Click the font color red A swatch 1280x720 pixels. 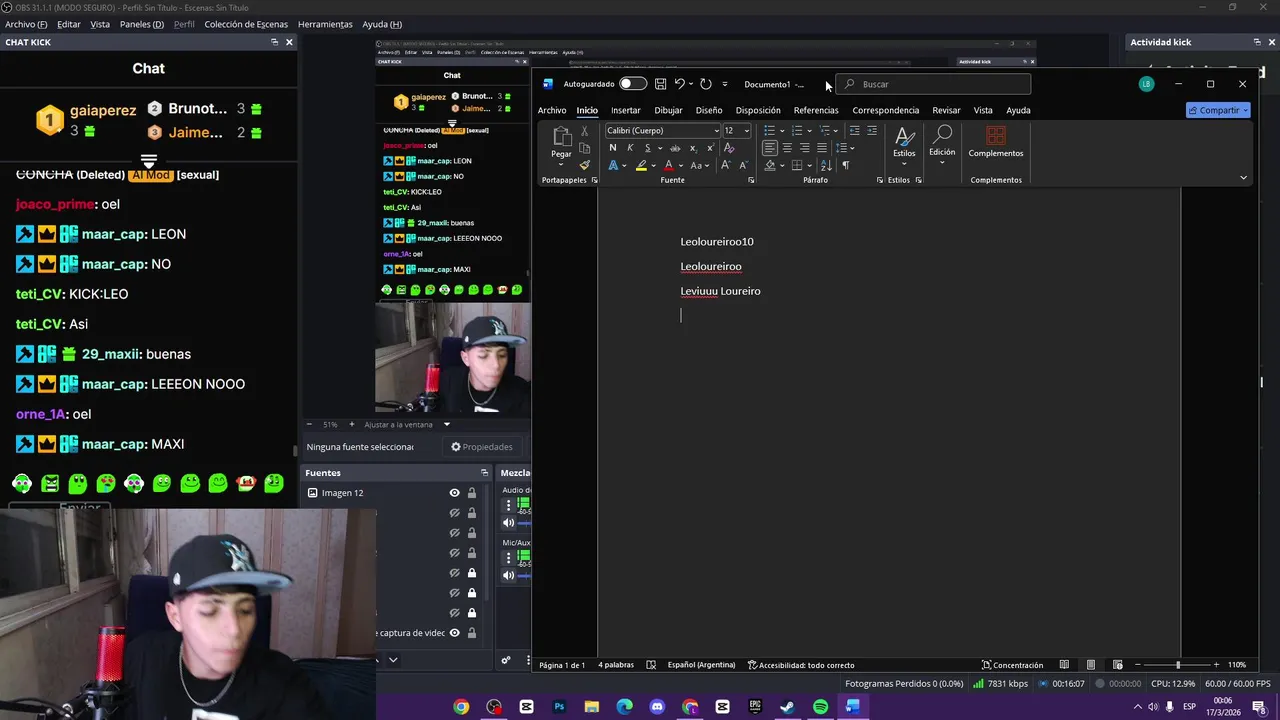tap(668, 165)
